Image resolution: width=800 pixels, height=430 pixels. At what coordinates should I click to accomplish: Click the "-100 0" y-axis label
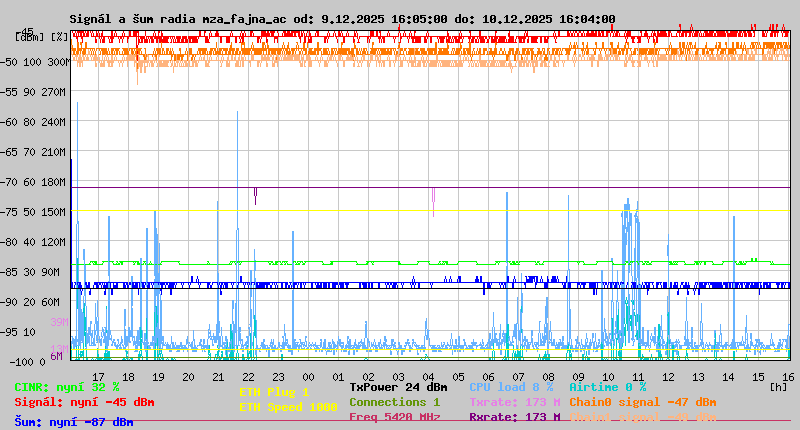[28, 362]
